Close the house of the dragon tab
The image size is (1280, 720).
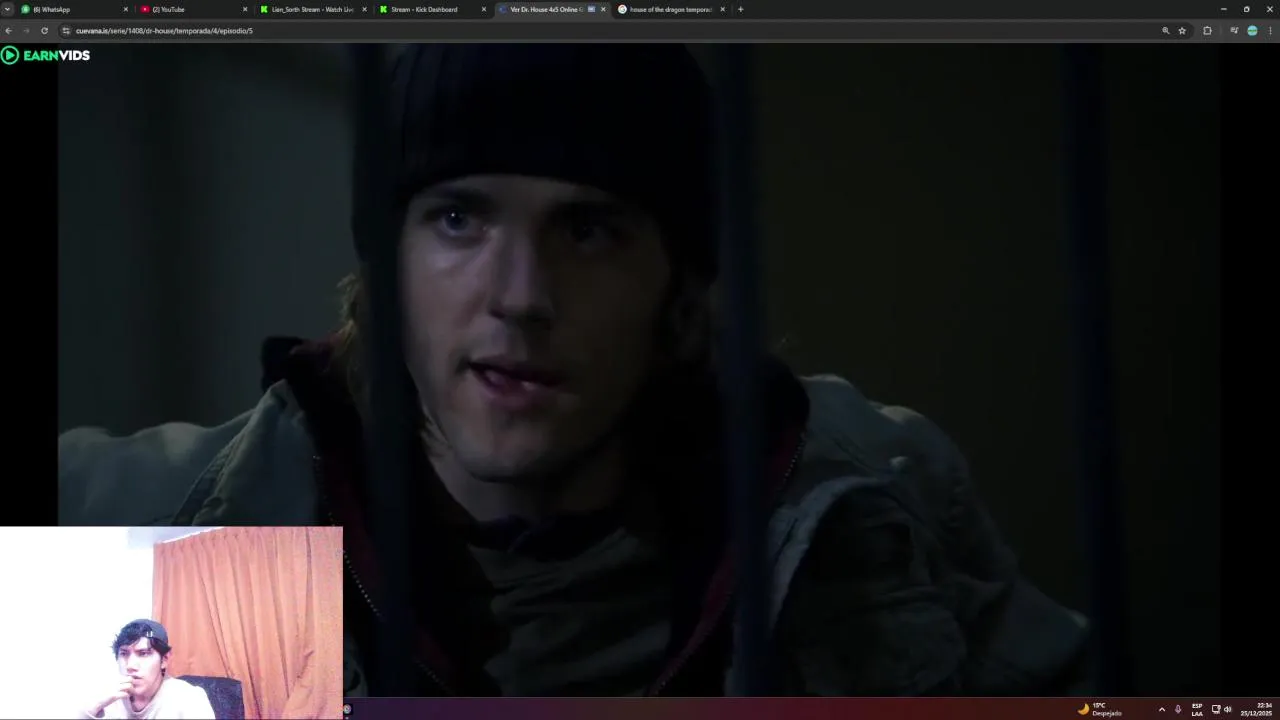pyautogui.click(x=722, y=9)
